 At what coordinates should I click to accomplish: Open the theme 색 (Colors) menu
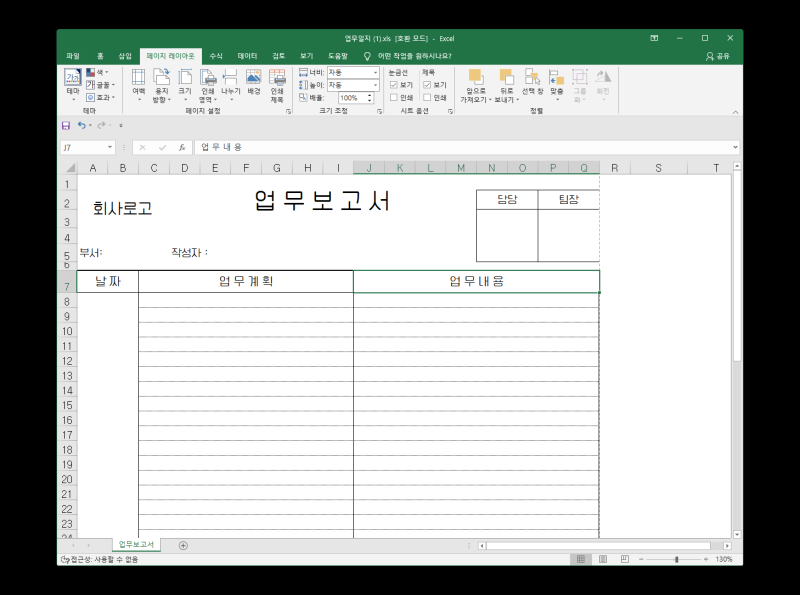tap(97, 72)
